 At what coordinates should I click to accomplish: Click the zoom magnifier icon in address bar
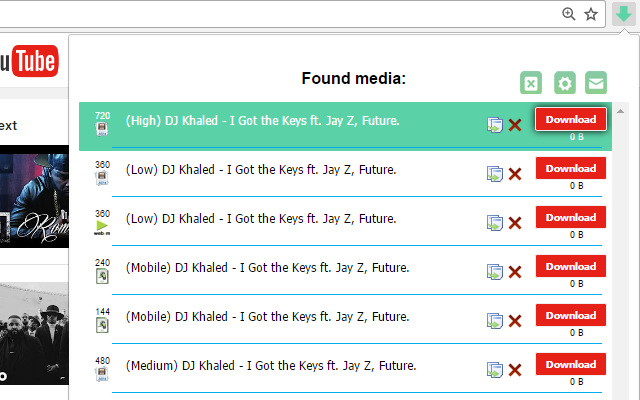pos(569,14)
